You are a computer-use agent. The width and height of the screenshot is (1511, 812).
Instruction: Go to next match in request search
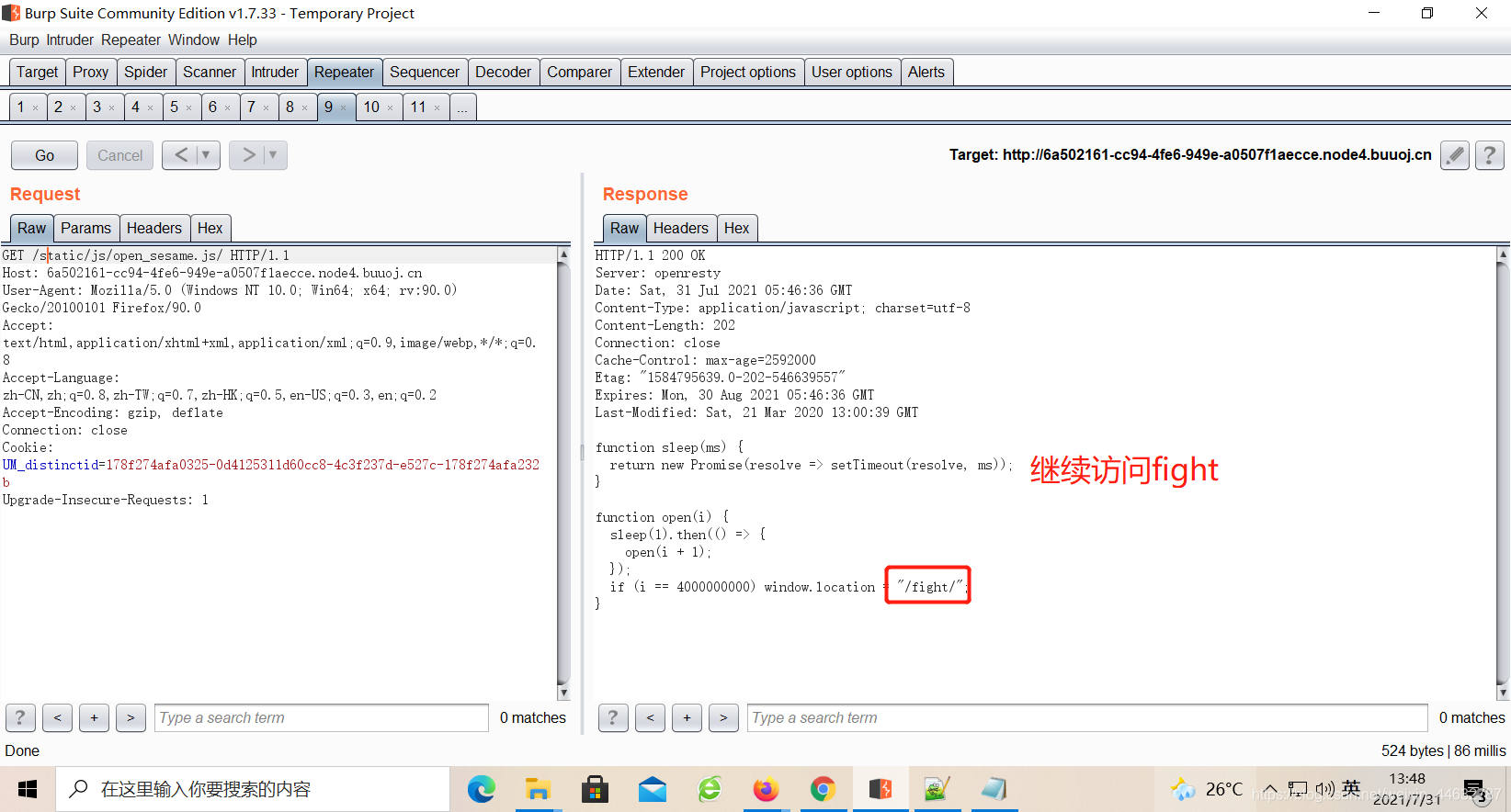(x=131, y=717)
